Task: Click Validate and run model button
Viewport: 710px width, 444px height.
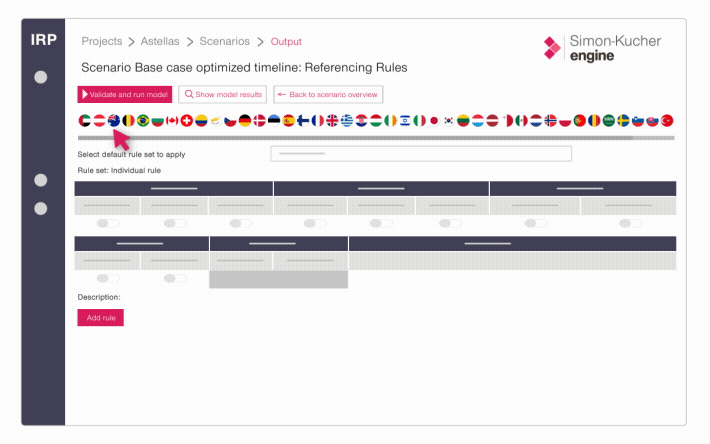Action: 125,94
